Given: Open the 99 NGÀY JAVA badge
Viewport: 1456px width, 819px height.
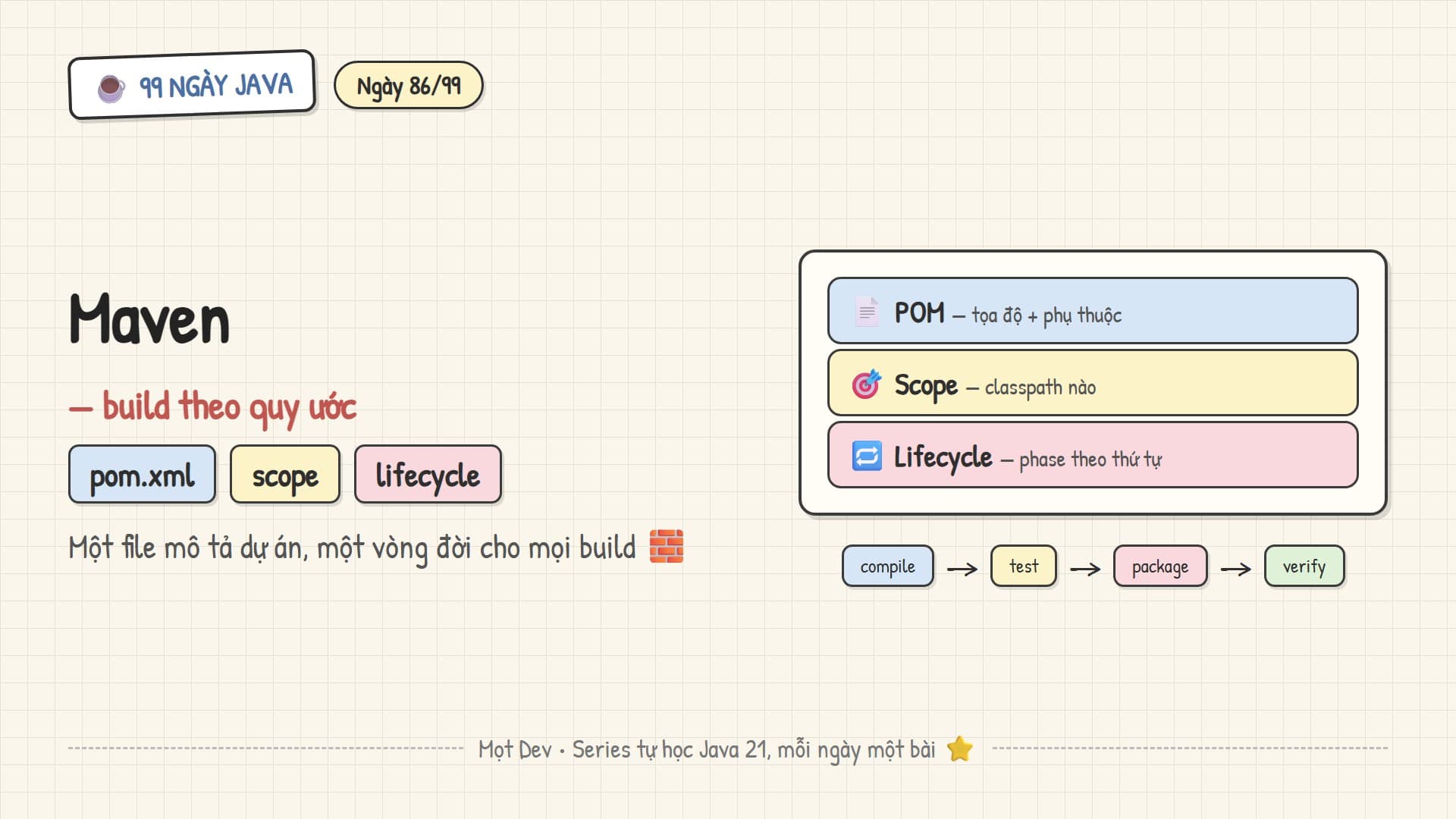Looking at the screenshot, I should pos(192,85).
